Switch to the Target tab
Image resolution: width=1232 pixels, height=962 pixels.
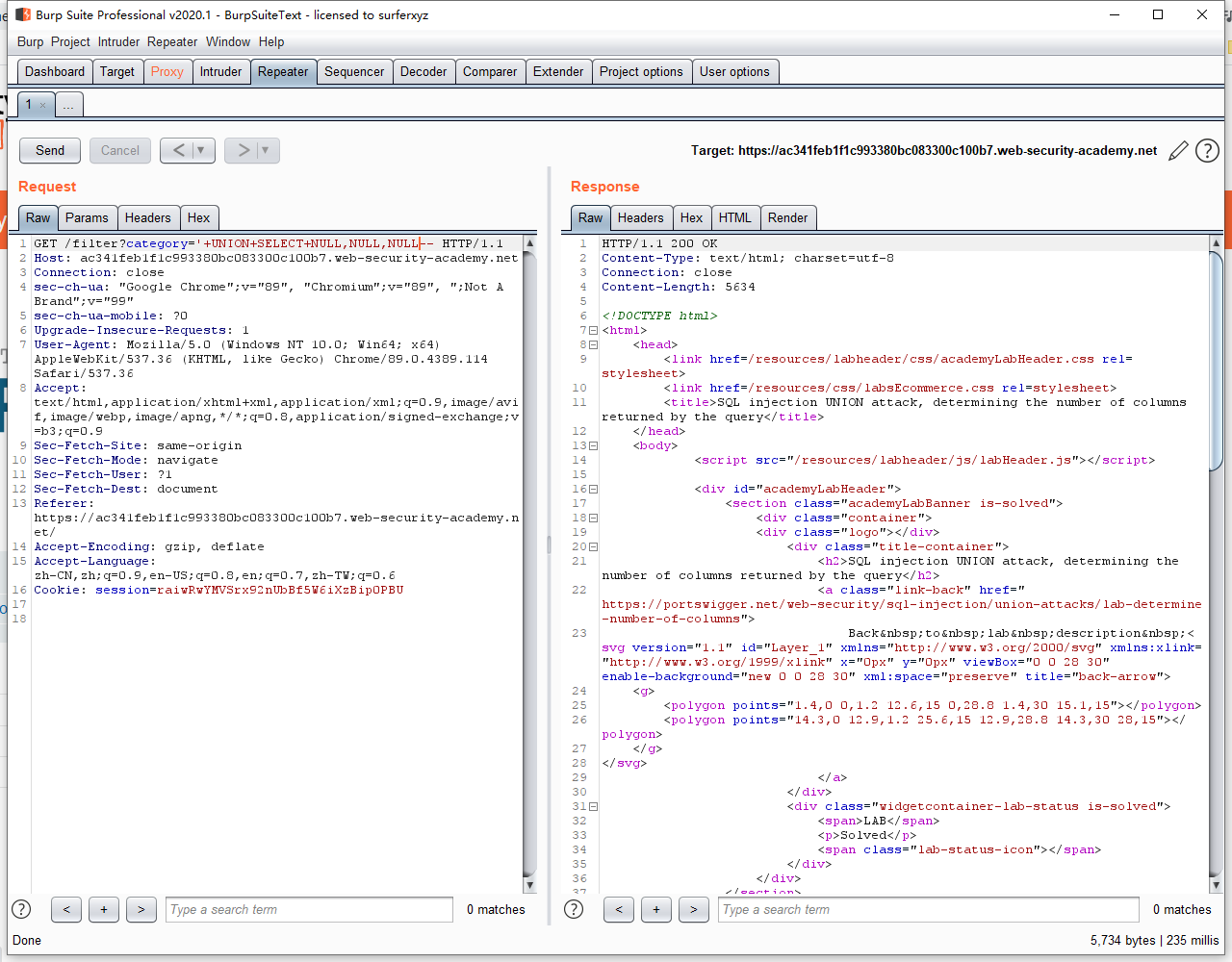(x=117, y=71)
